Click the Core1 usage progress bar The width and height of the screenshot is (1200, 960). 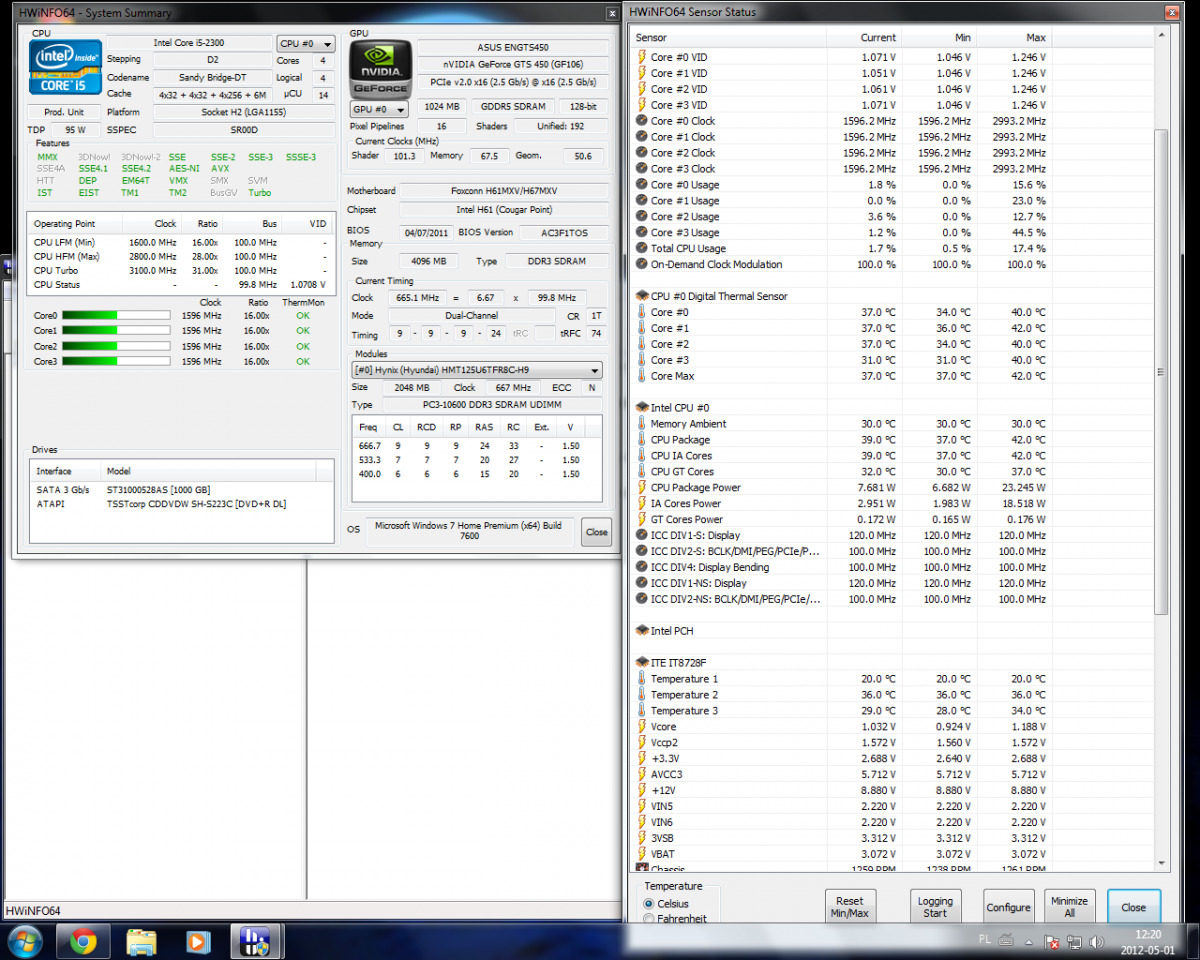pos(116,330)
